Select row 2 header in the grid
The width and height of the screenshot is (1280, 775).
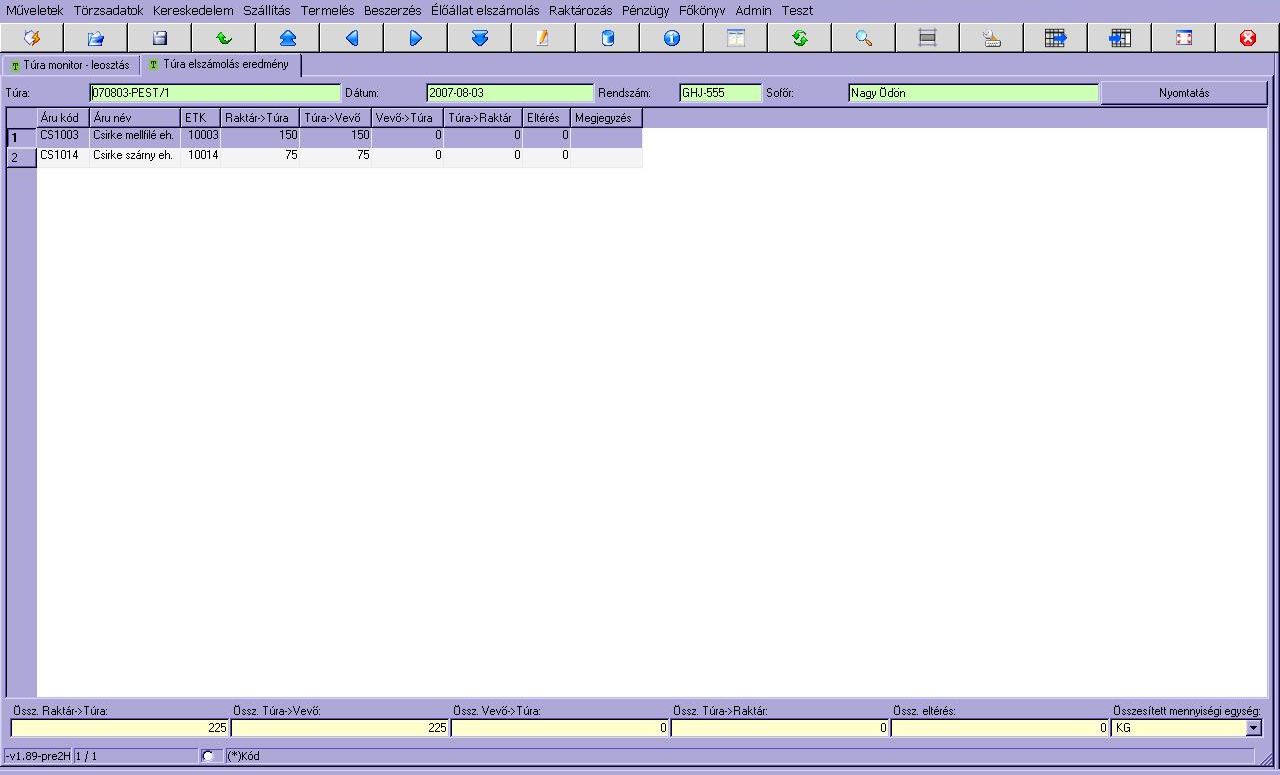21,157
